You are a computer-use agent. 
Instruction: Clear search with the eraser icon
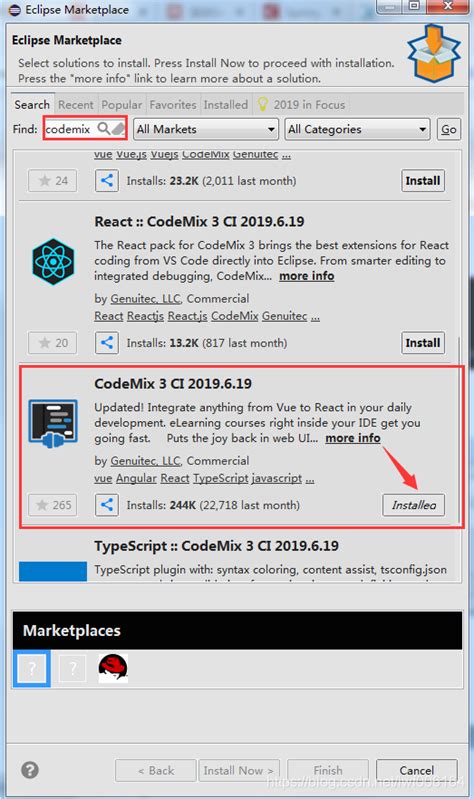pyautogui.click(x=118, y=128)
